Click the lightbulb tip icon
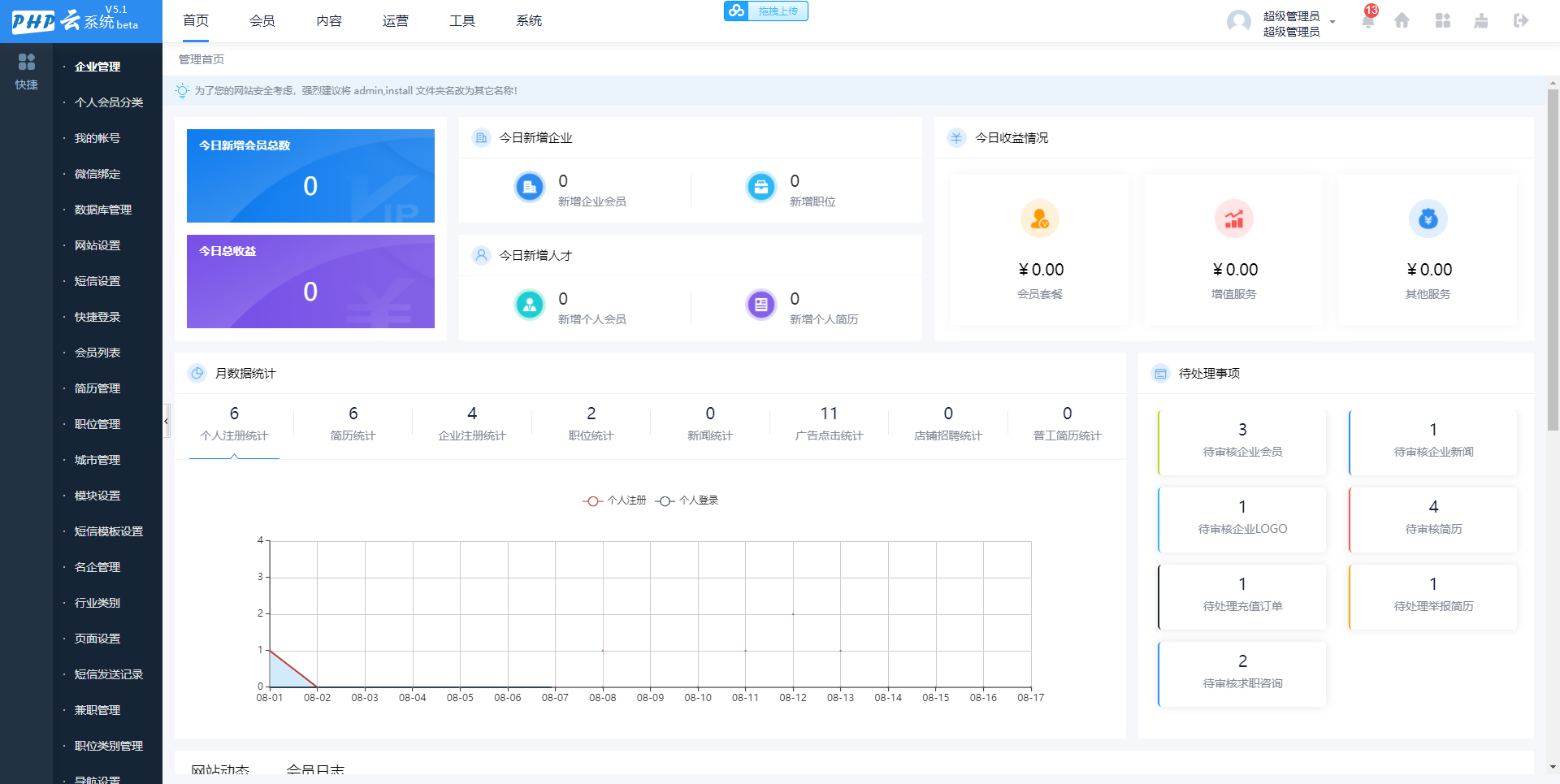The height and width of the screenshot is (784, 1560). [x=182, y=91]
